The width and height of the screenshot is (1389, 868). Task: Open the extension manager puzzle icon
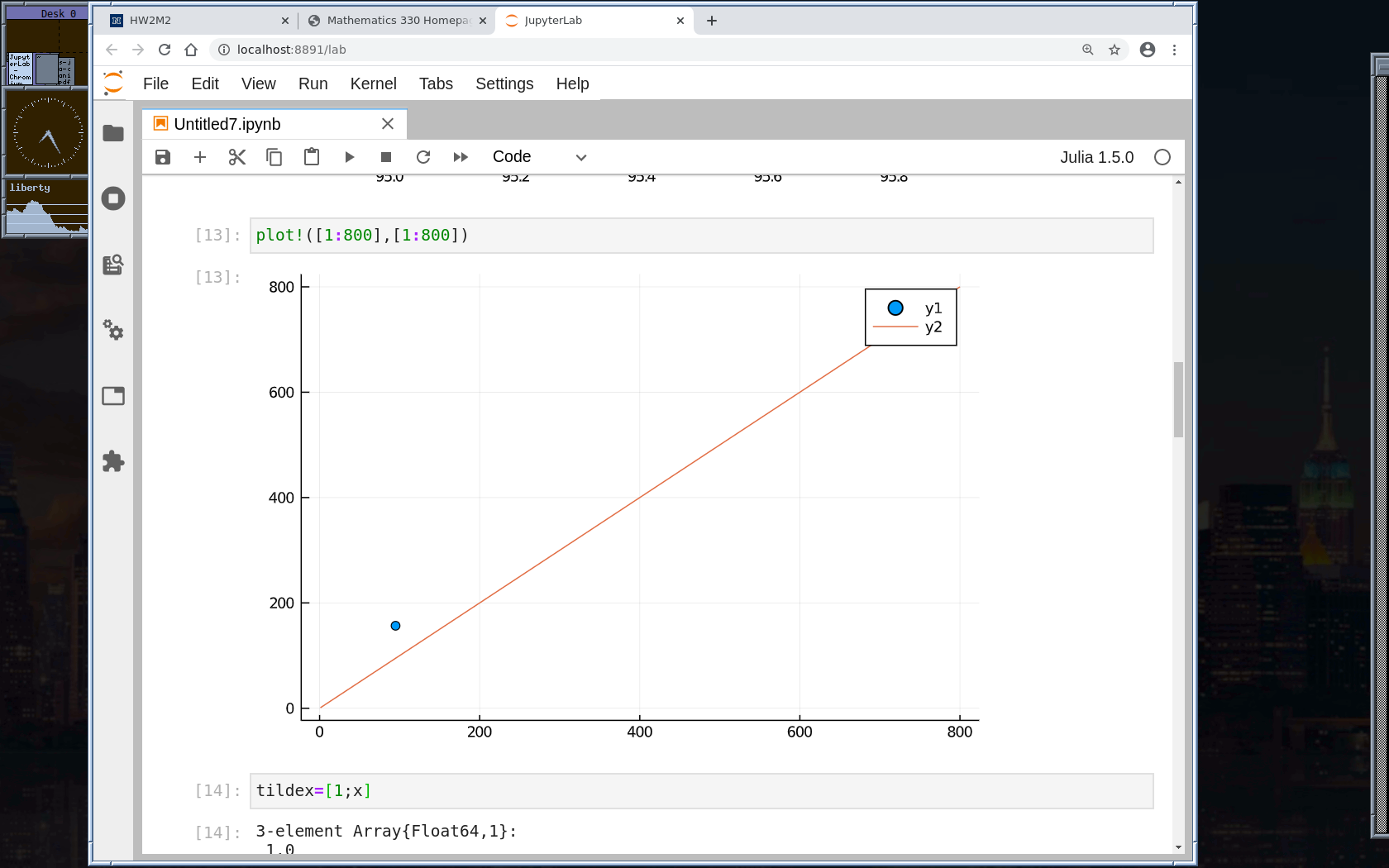[113, 461]
